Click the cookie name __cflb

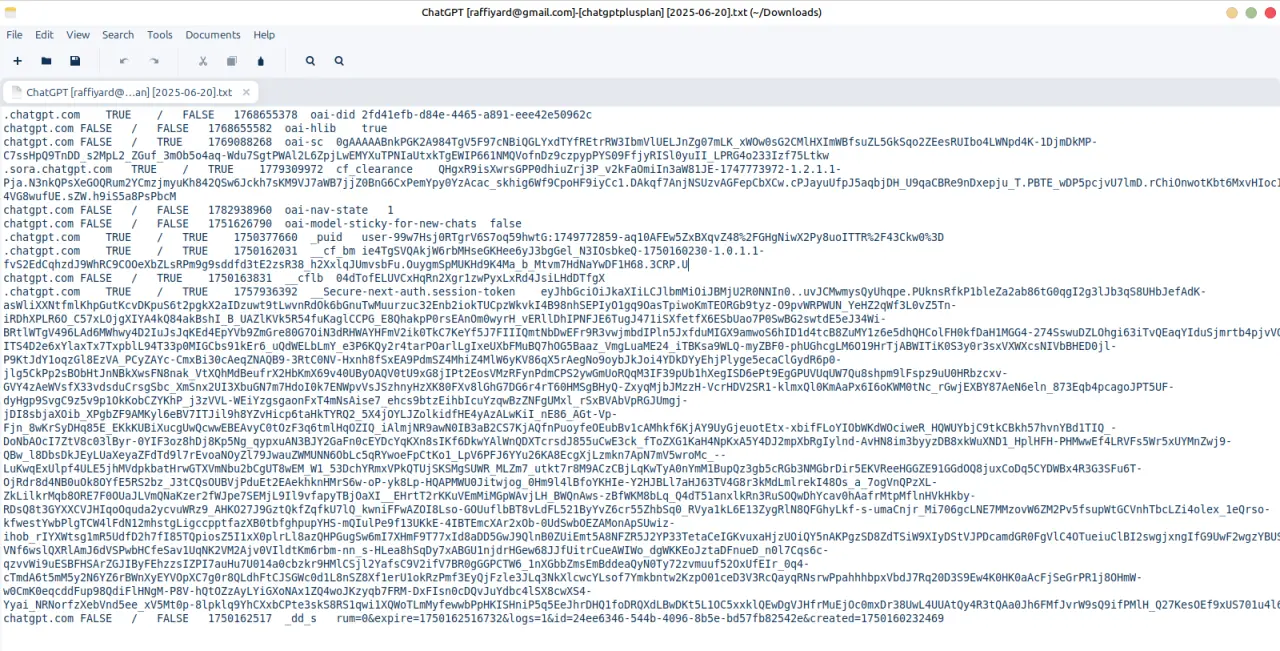(303, 278)
